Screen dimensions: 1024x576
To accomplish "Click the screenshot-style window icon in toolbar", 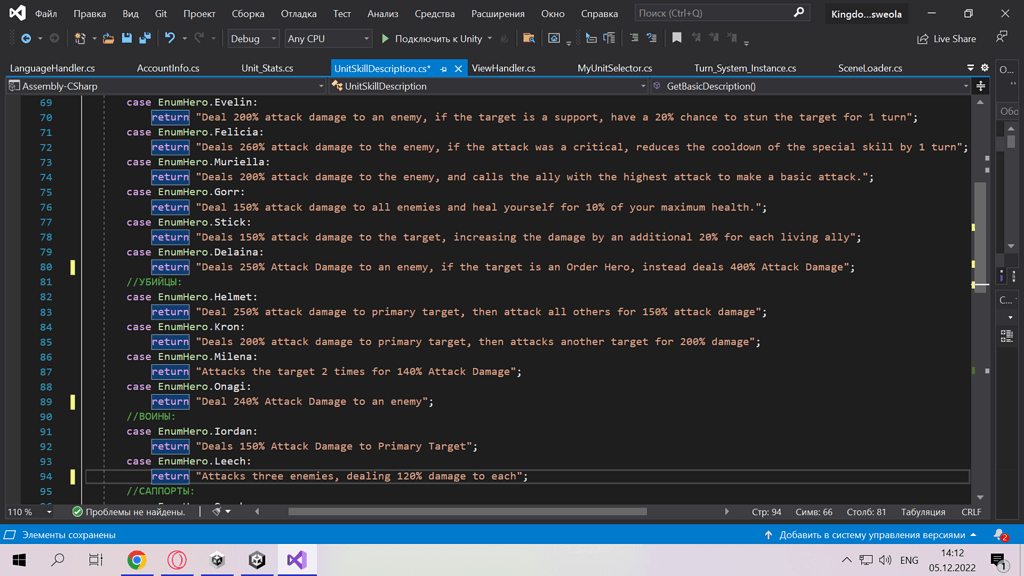I will pyautogui.click(x=554, y=39).
